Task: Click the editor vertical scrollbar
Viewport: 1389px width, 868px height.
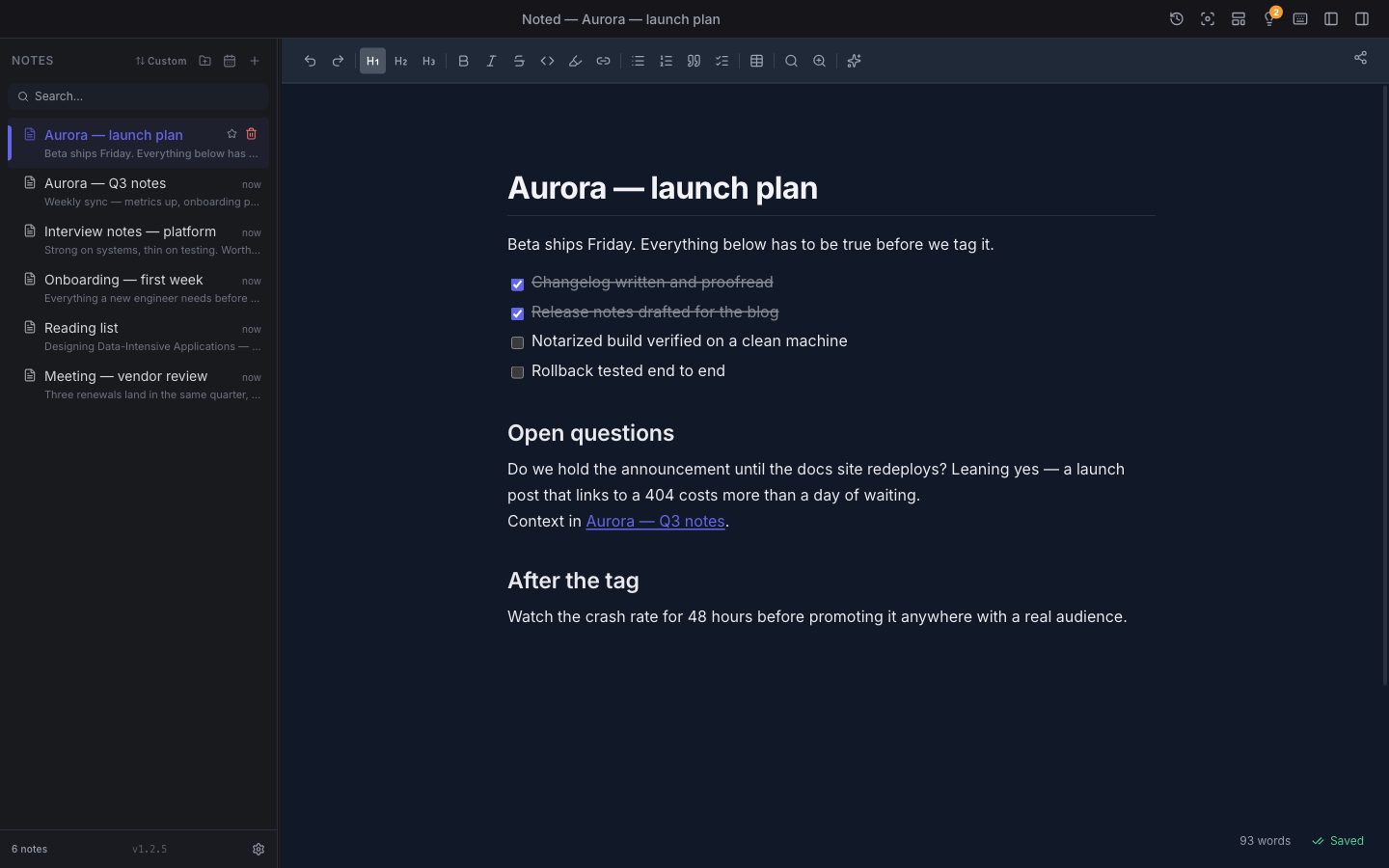Action: click(x=1385, y=386)
